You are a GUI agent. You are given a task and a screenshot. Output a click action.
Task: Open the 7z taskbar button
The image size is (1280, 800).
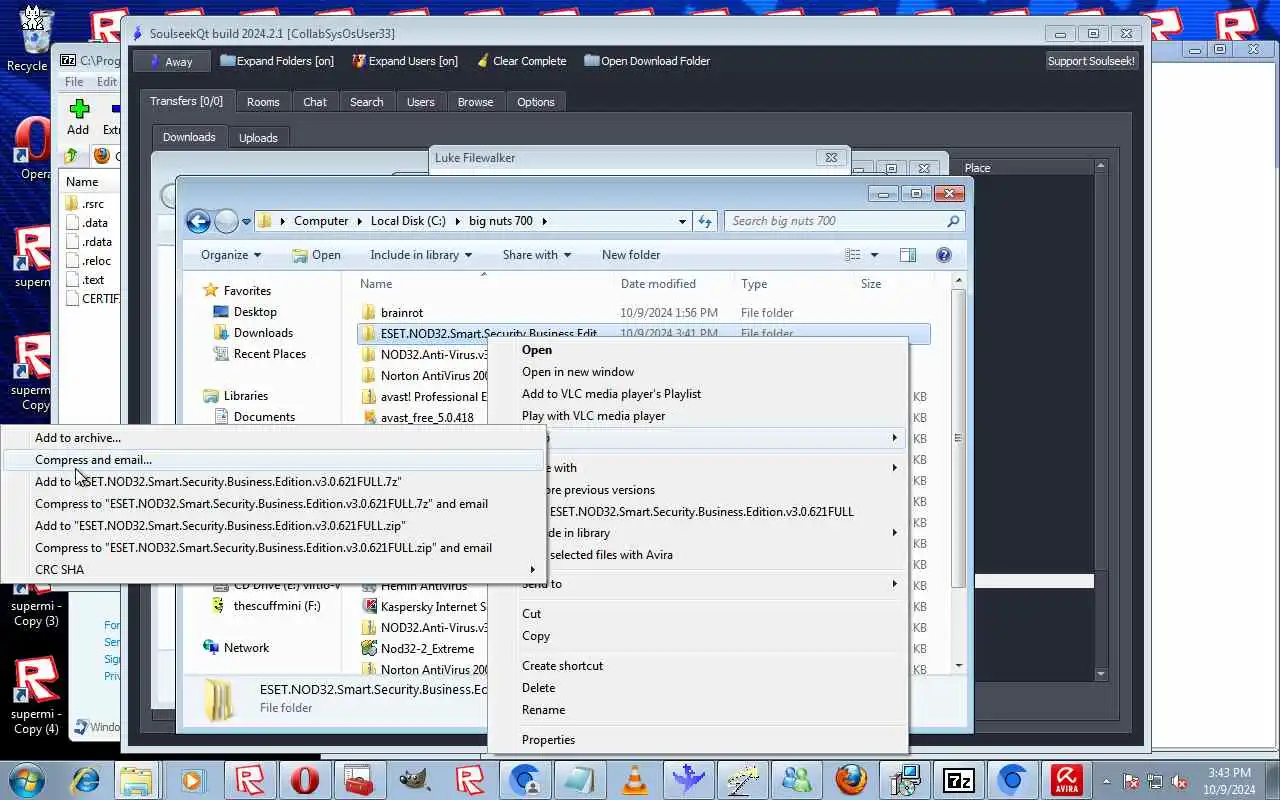[959, 780]
